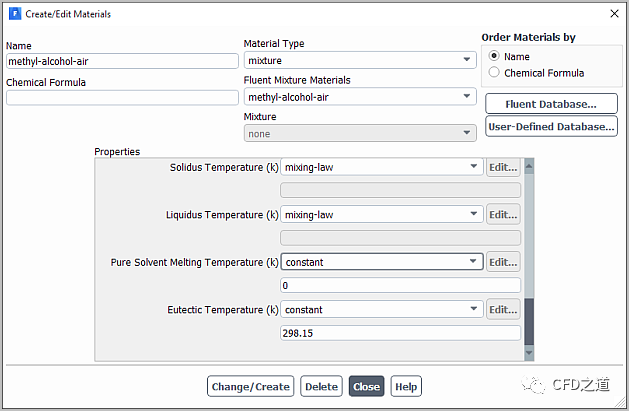Click the Eutectic Temperature value field
The height and width of the screenshot is (411, 629).
click(400, 333)
